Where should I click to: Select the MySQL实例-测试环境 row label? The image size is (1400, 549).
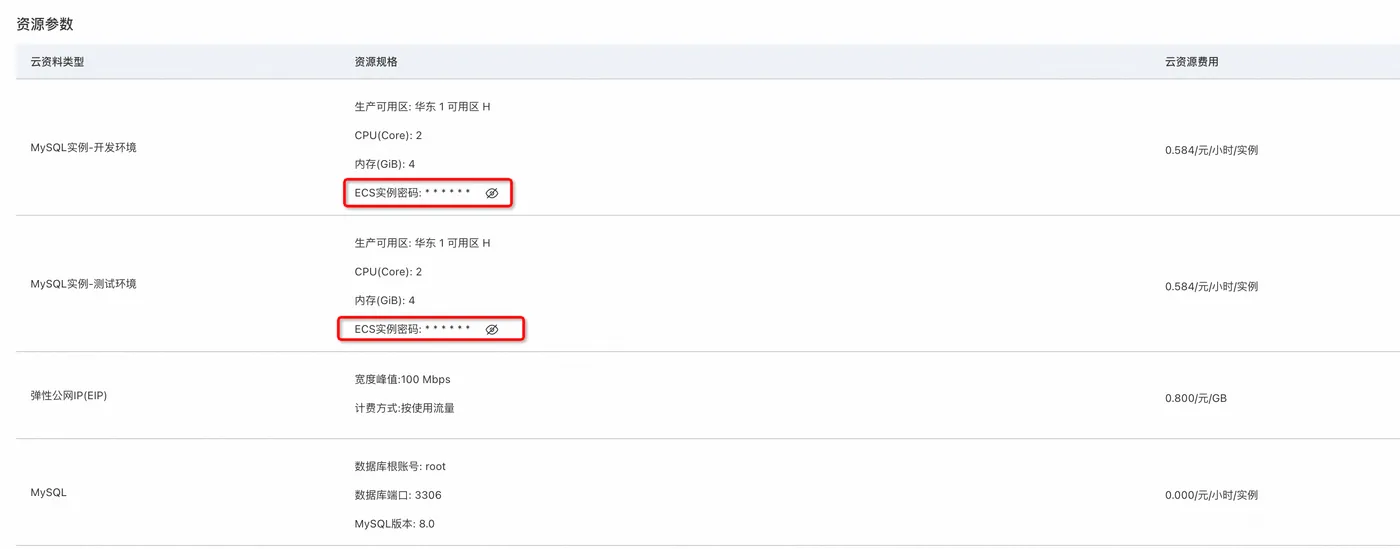point(83,284)
